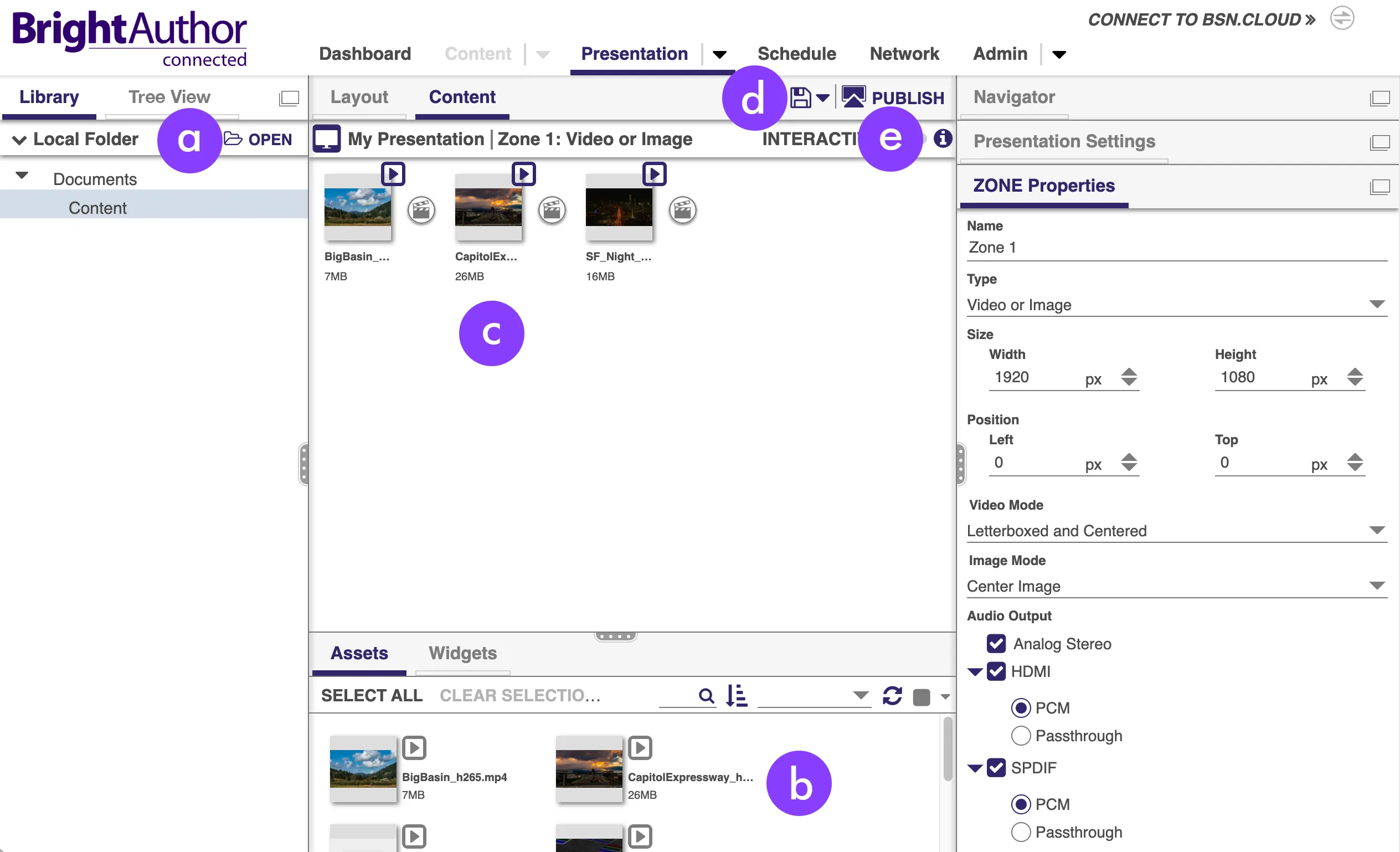
Task: Click the sort order icon in Assets
Action: [737, 696]
